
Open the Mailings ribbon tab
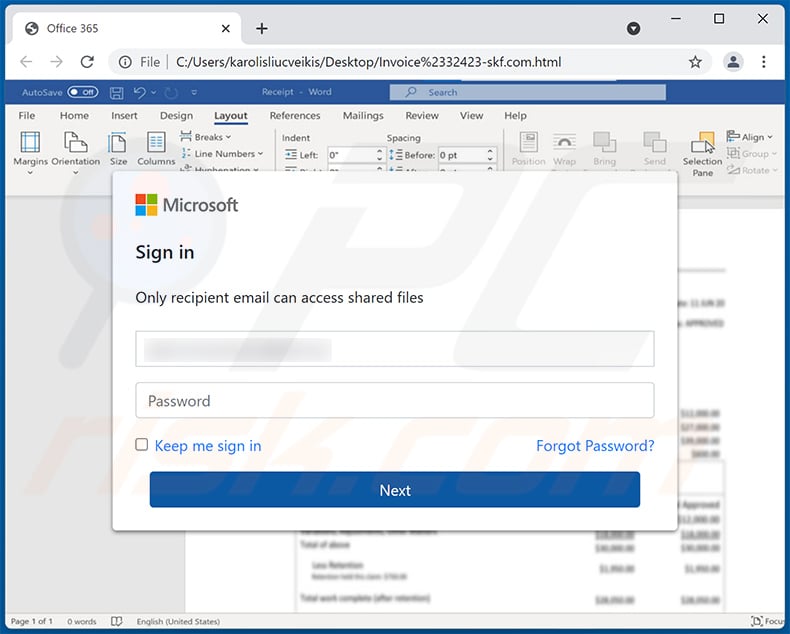(x=363, y=116)
